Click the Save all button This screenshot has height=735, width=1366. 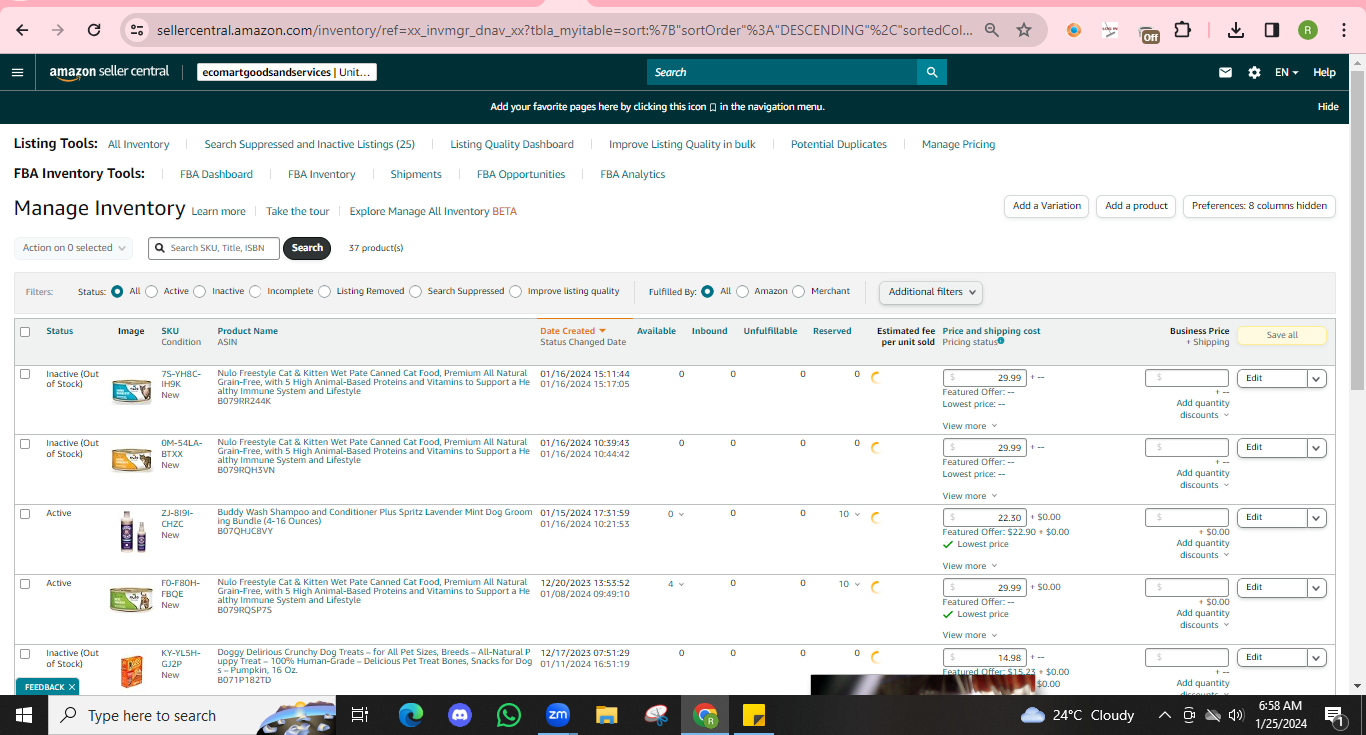tap(1282, 335)
